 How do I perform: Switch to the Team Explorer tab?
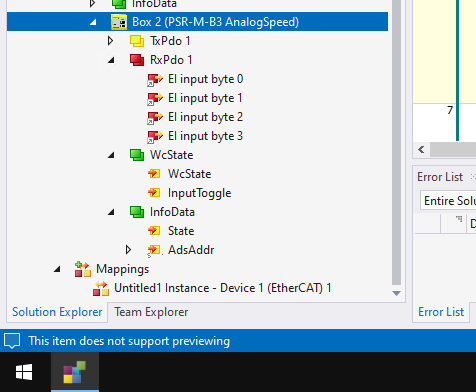[151, 312]
